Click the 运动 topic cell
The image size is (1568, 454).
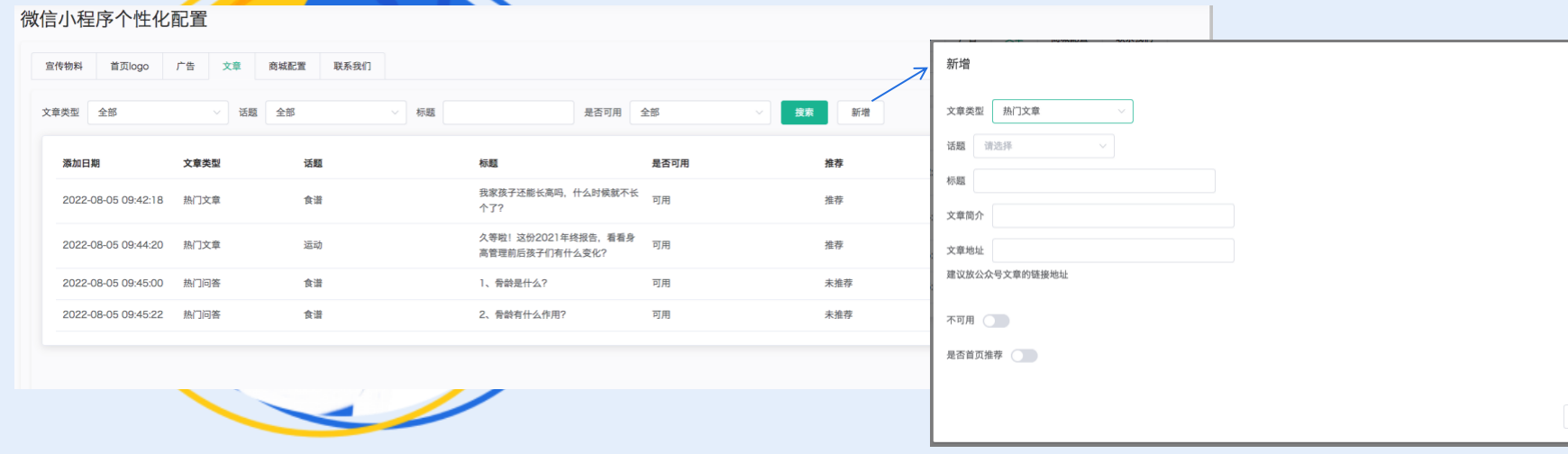[313, 246]
